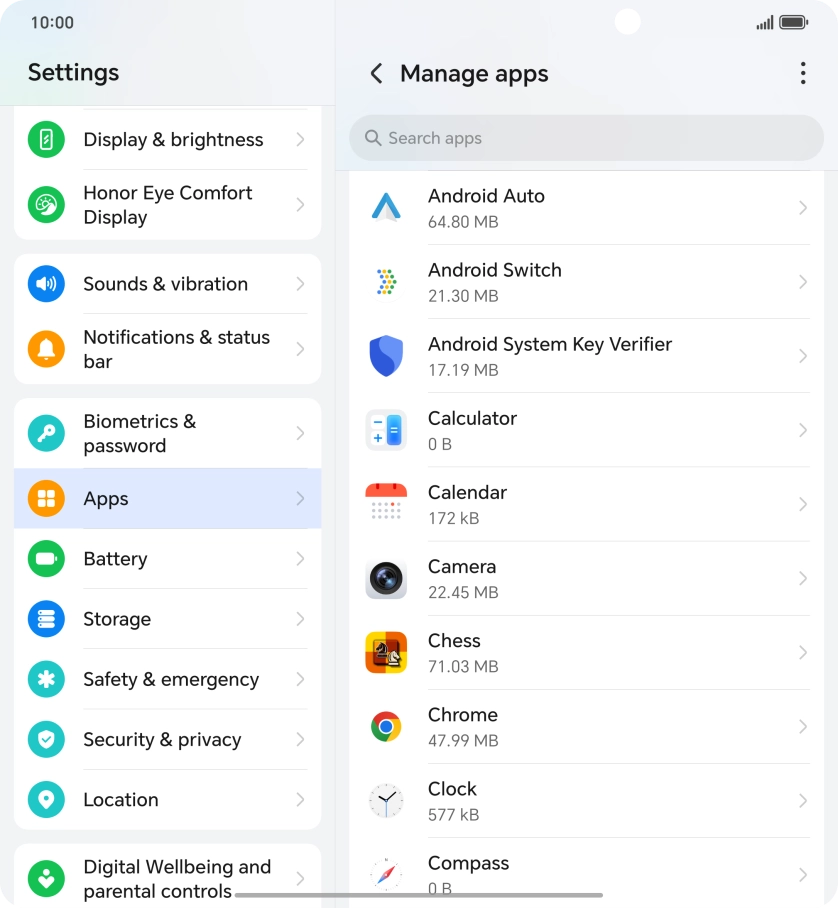Tap the Camera app icon

pyautogui.click(x=386, y=578)
